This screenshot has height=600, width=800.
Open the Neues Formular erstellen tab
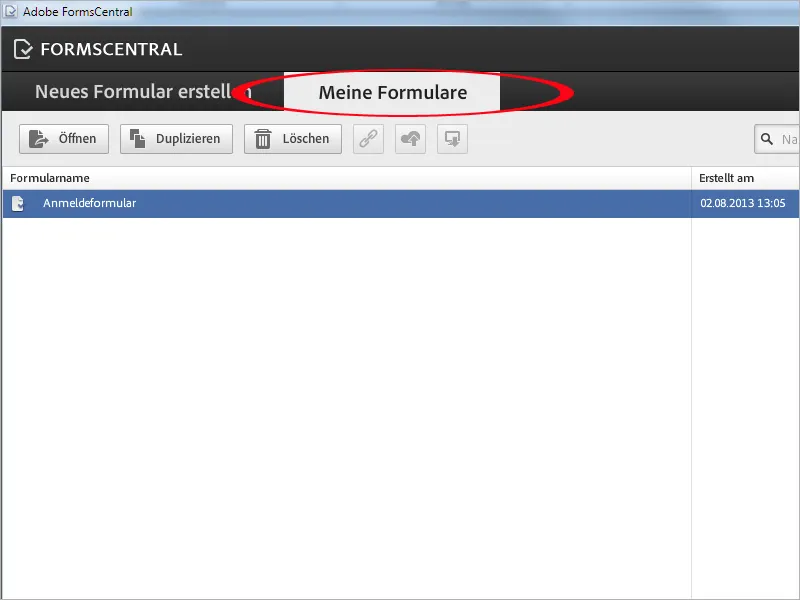pos(143,92)
